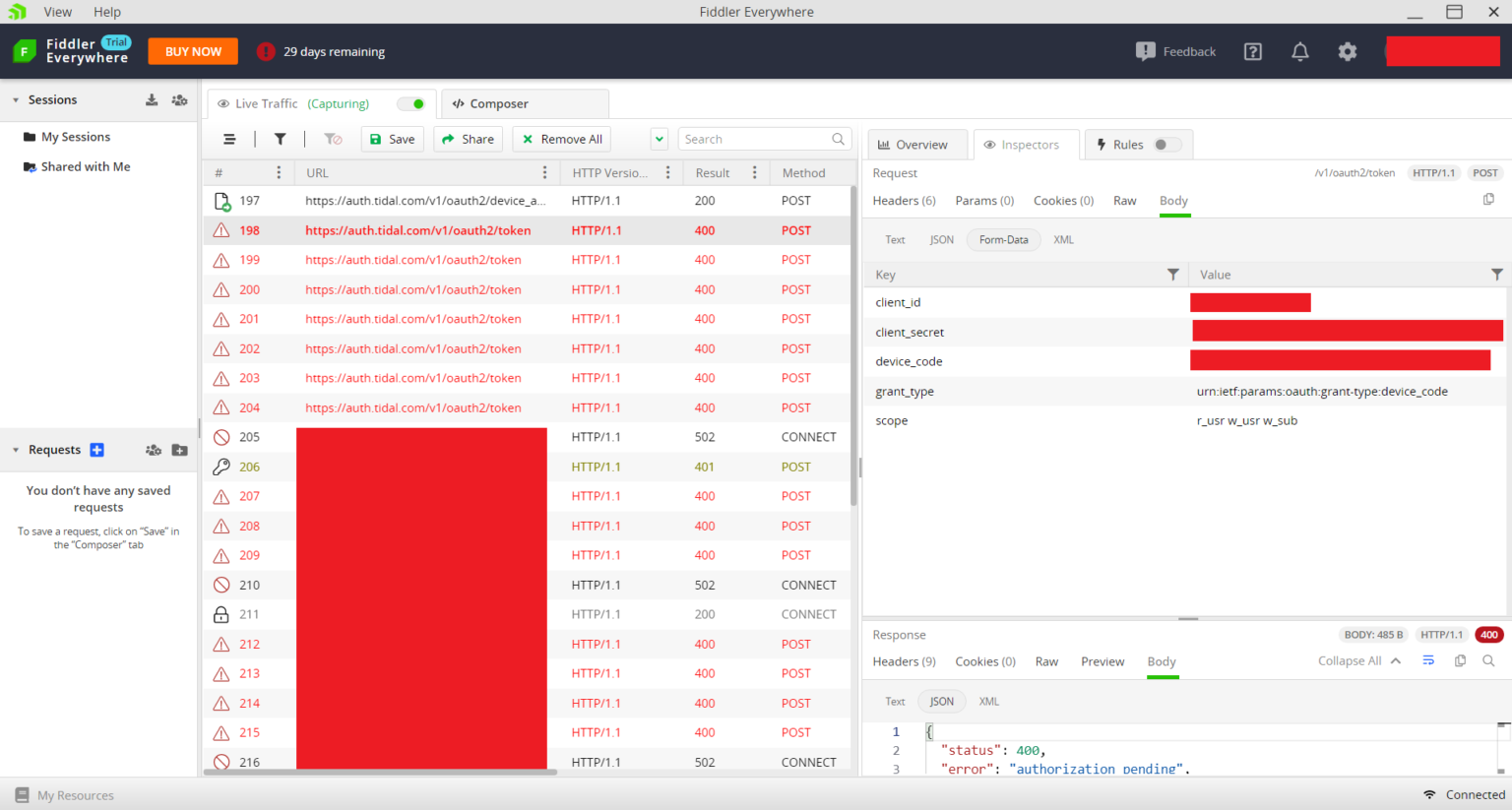Select XML view for request body
This screenshot has height=810, width=1512.
[1063, 239]
